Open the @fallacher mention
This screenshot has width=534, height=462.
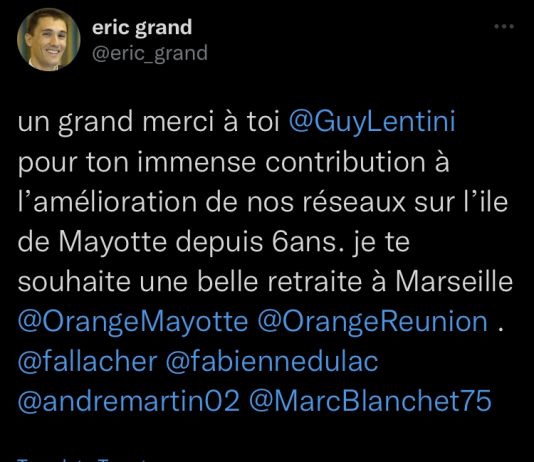[88, 361]
